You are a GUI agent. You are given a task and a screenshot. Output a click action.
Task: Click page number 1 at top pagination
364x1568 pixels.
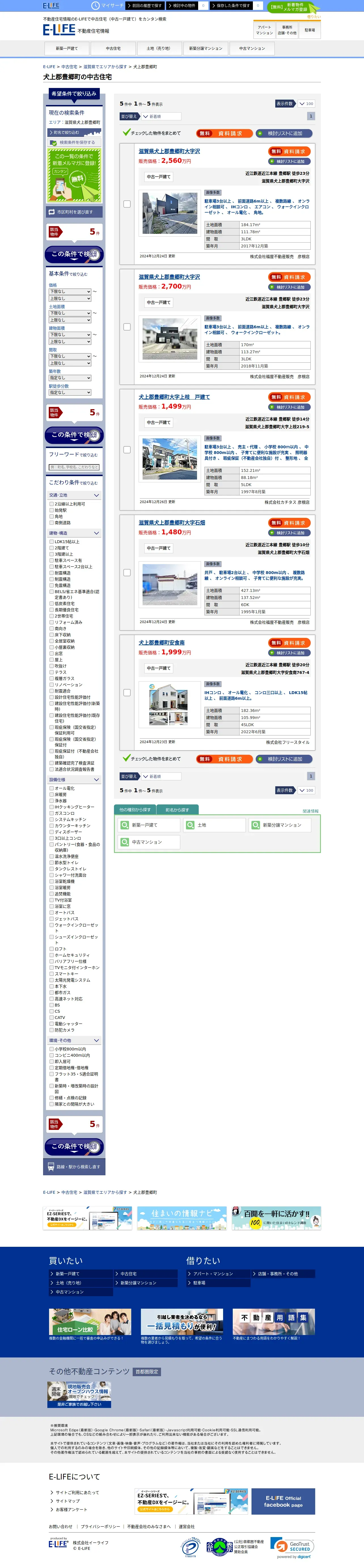pyautogui.click(x=311, y=116)
